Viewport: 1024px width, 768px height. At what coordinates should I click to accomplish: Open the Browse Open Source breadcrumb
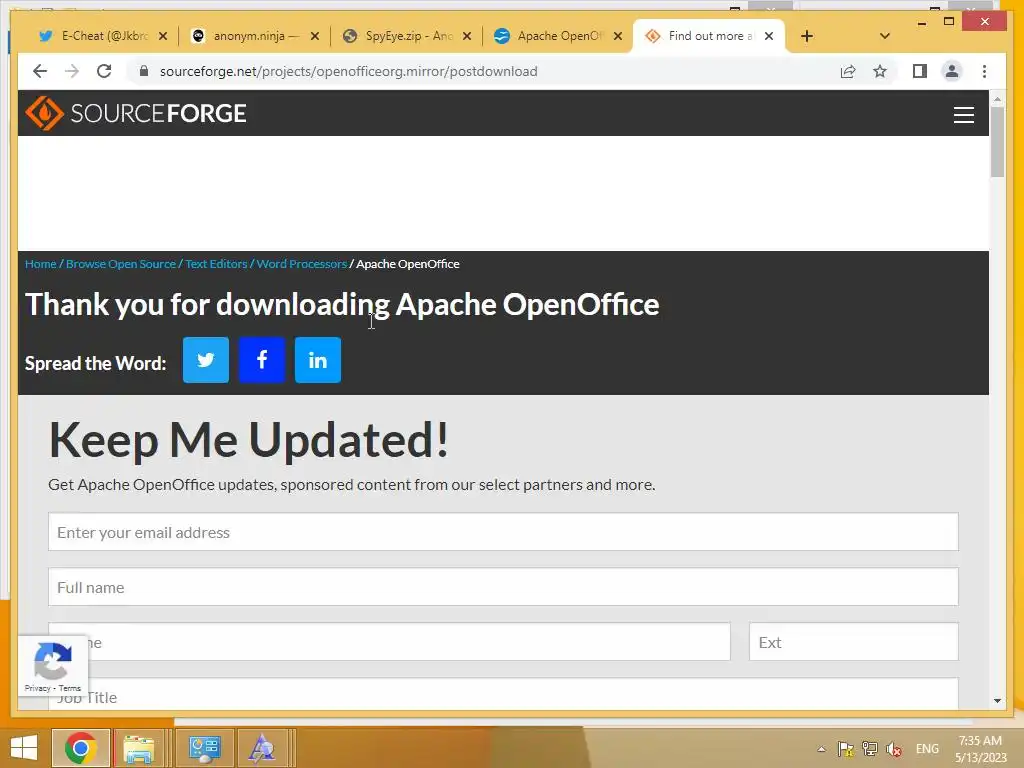point(121,264)
